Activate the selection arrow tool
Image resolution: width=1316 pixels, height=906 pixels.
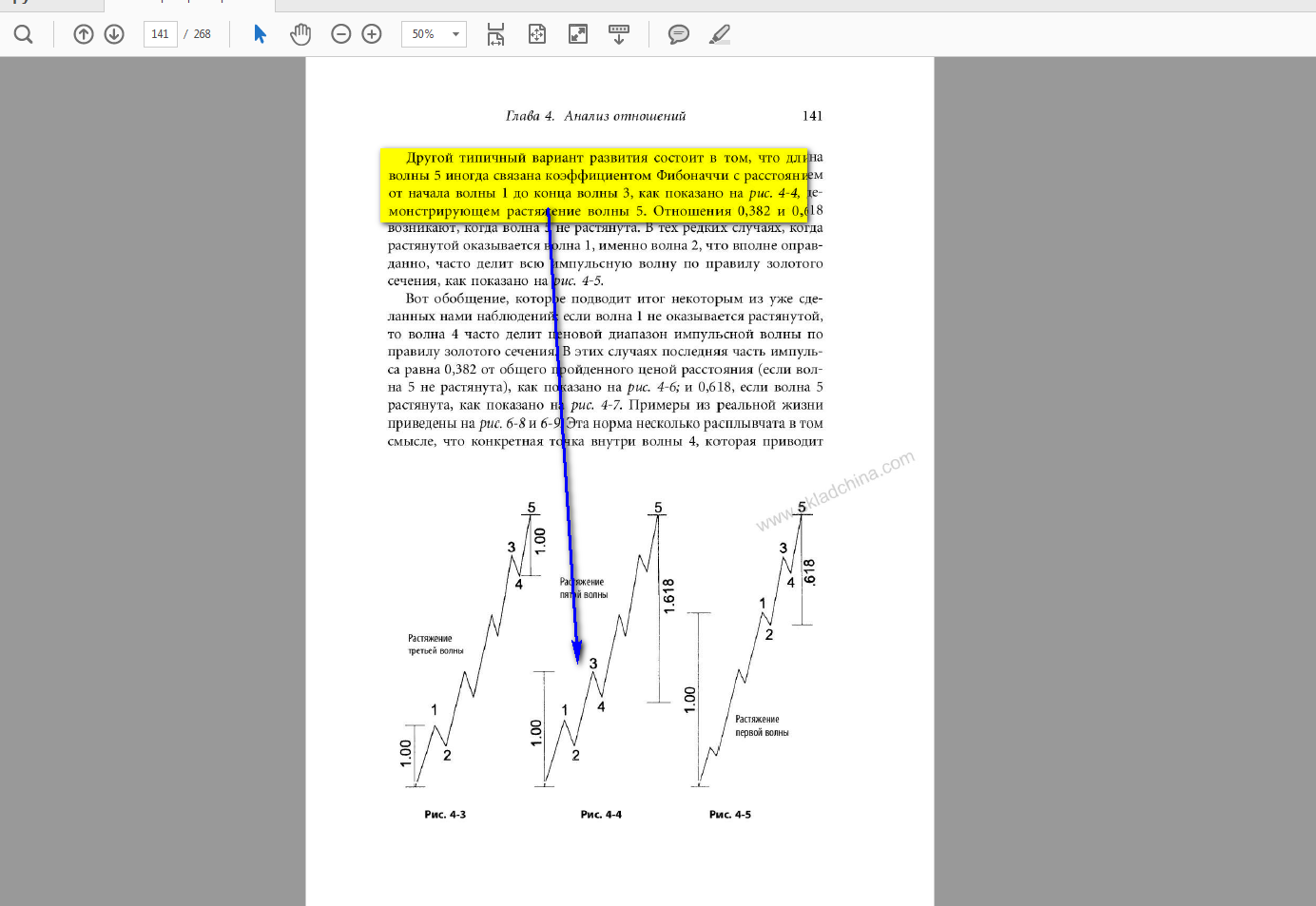(x=260, y=34)
